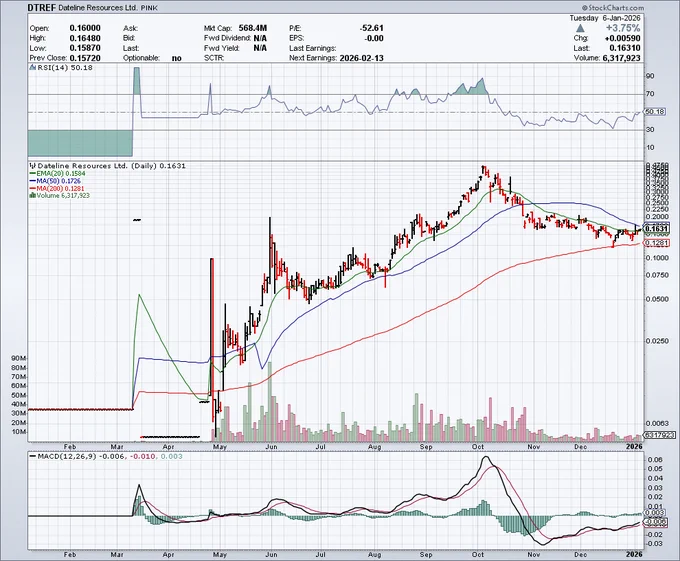
Task: Click the 6317923 volume tag on right axis
Action: [660, 434]
